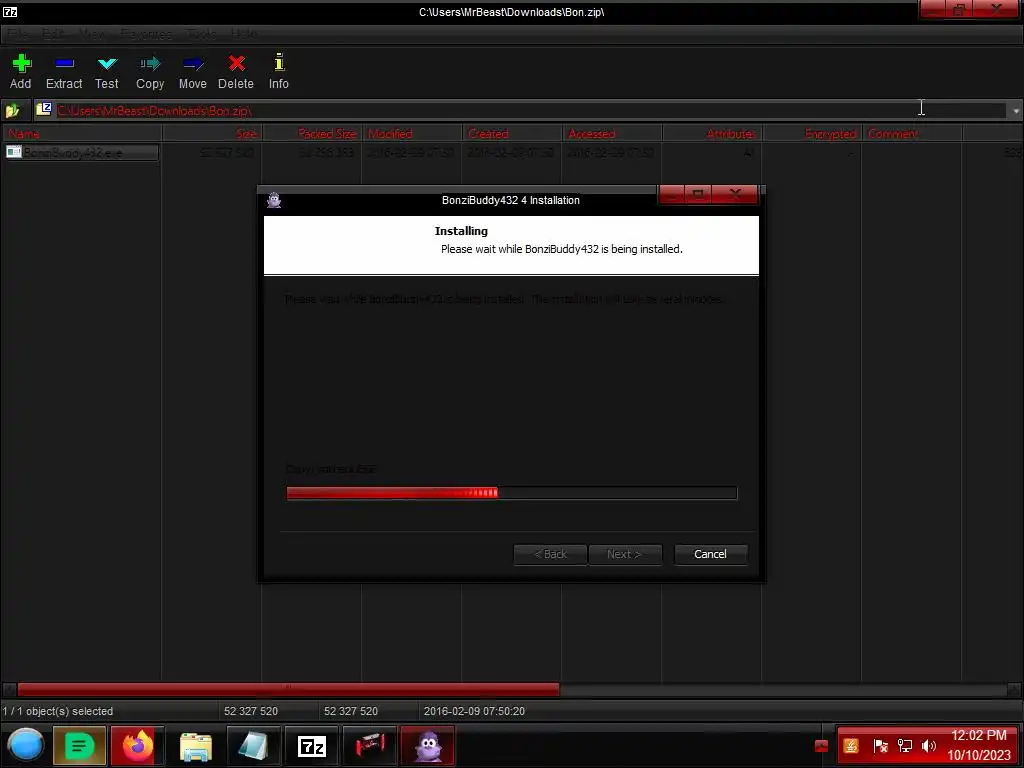The width and height of the screenshot is (1024, 768).
Task: Open the notepad app on the taskbar
Action: [x=253, y=745]
